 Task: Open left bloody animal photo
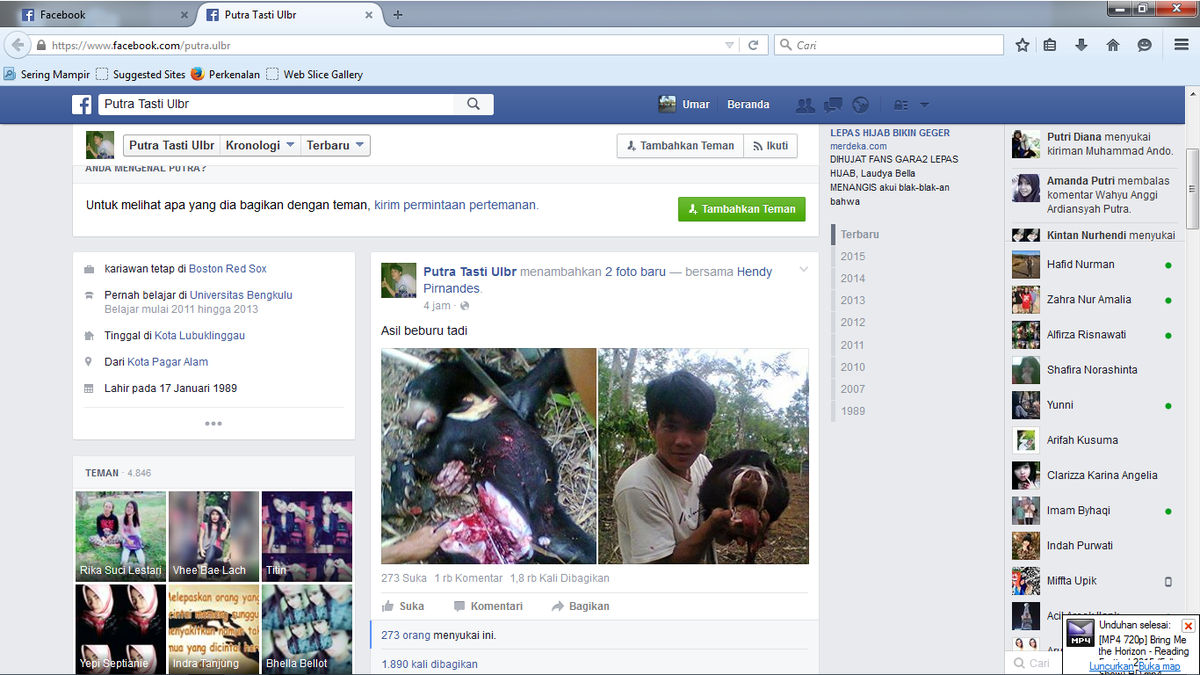[488, 456]
